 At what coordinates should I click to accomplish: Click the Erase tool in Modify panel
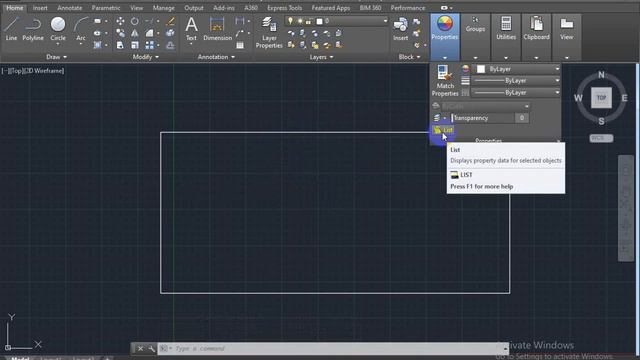pos(170,21)
